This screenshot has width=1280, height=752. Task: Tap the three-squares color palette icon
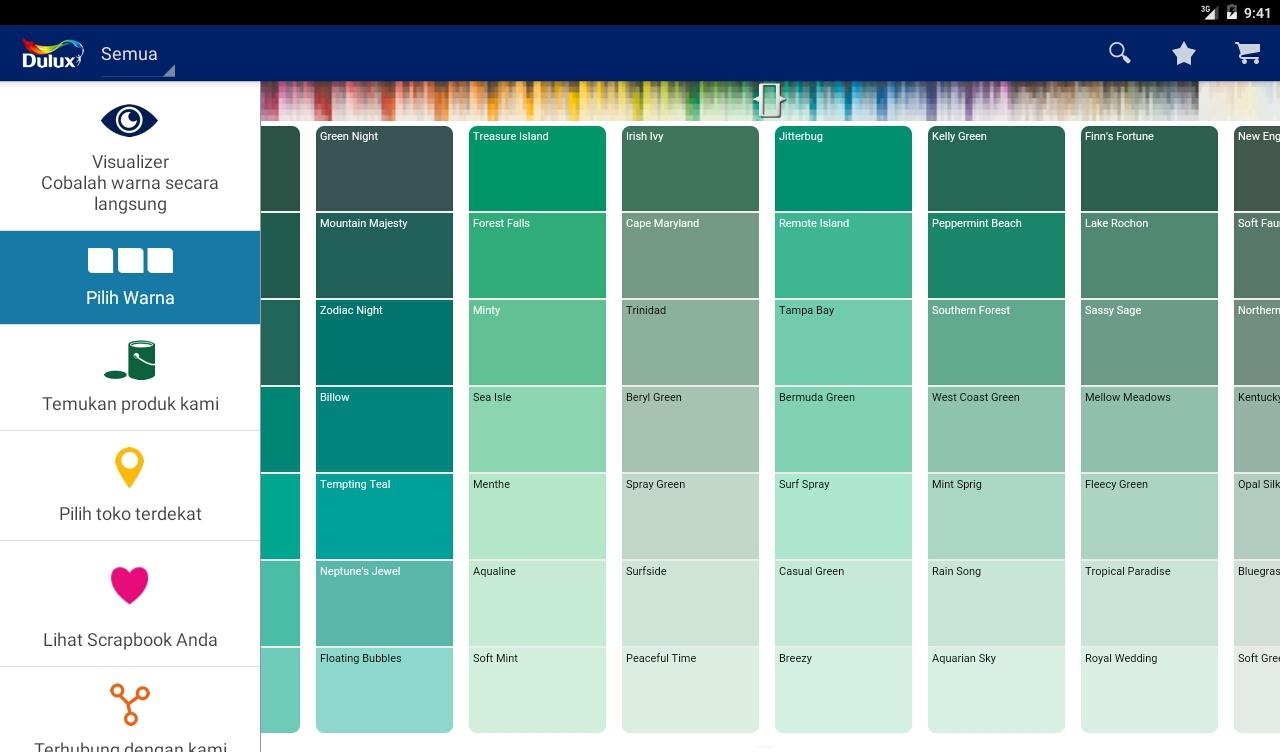pos(130,261)
